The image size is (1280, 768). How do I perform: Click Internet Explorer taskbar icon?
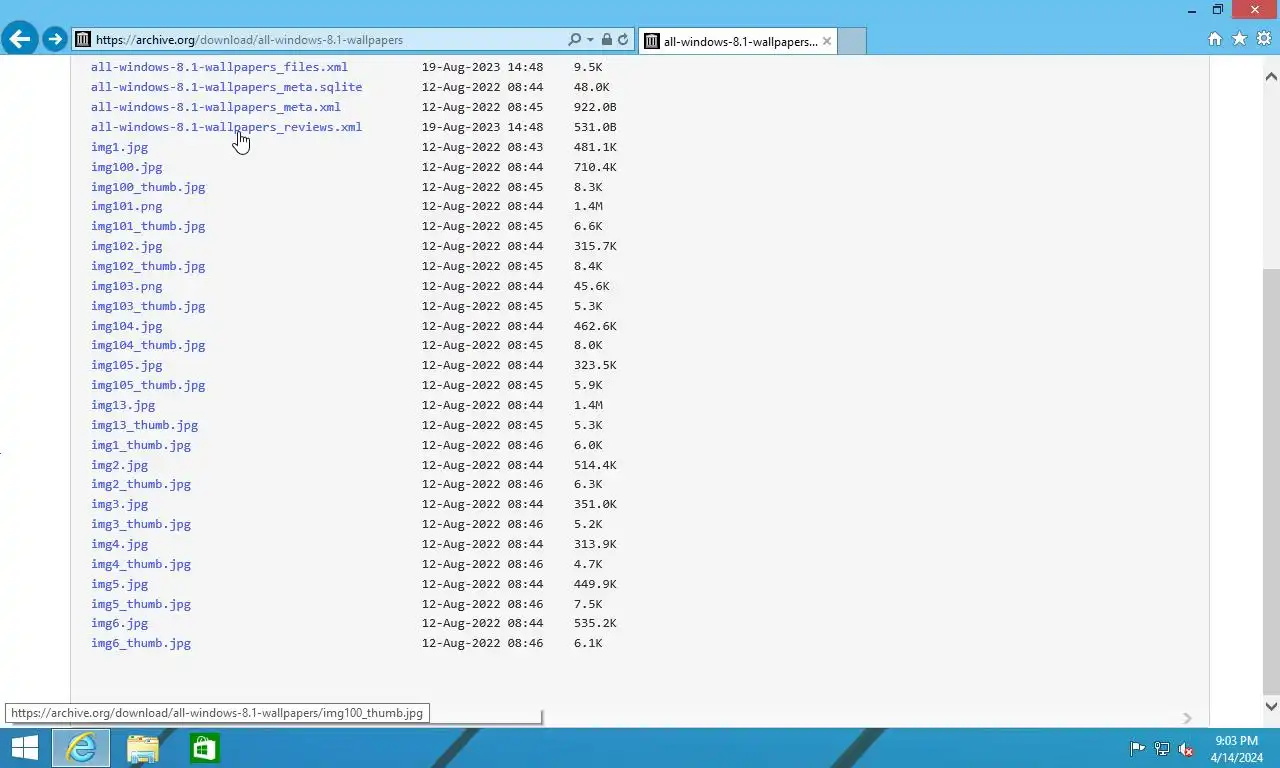81,748
